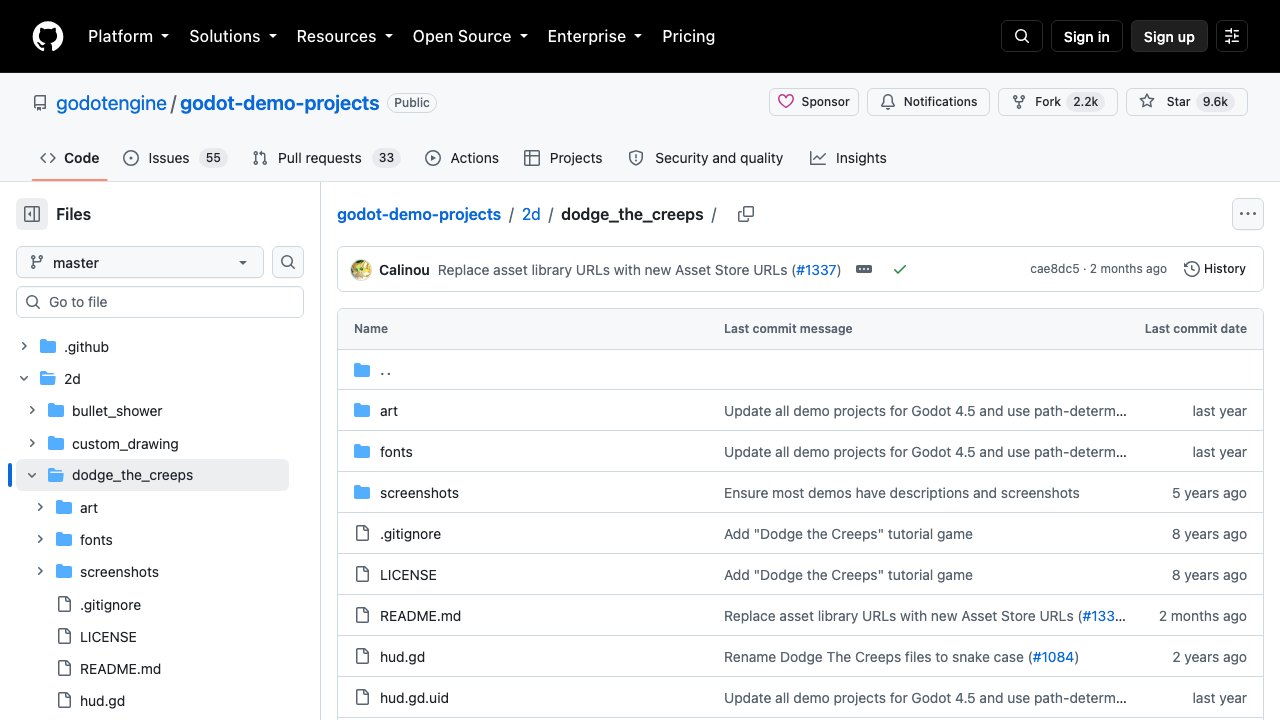
Task: Expand the art folder in sidebar tree
Action: pos(40,508)
